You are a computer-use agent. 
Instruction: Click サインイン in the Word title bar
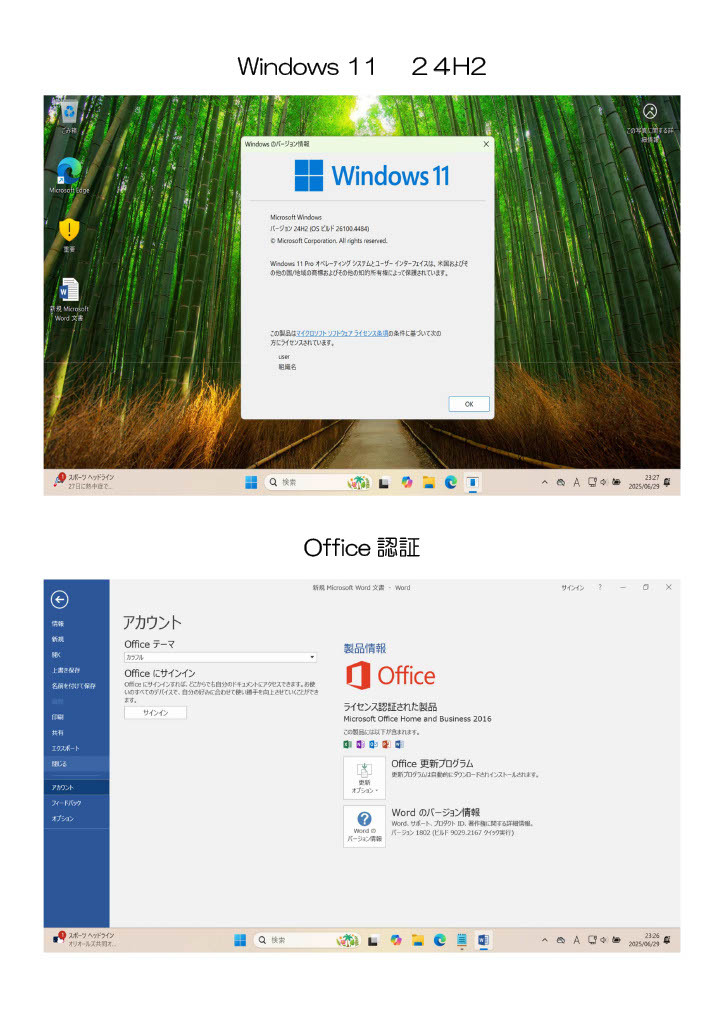(573, 588)
